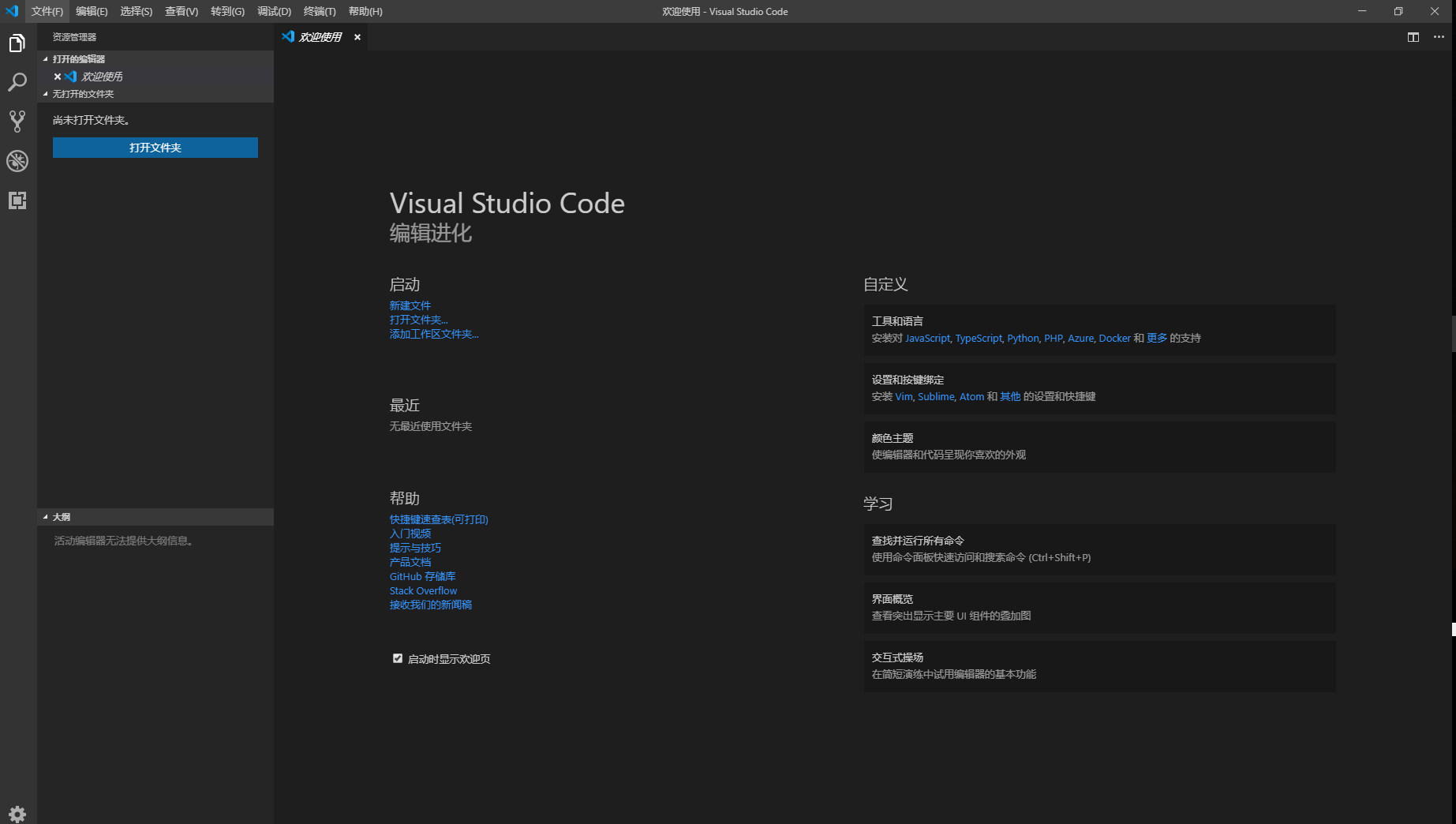The image size is (1456, 824).
Task: Open the 其他 settings link
Action: tap(1009, 396)
